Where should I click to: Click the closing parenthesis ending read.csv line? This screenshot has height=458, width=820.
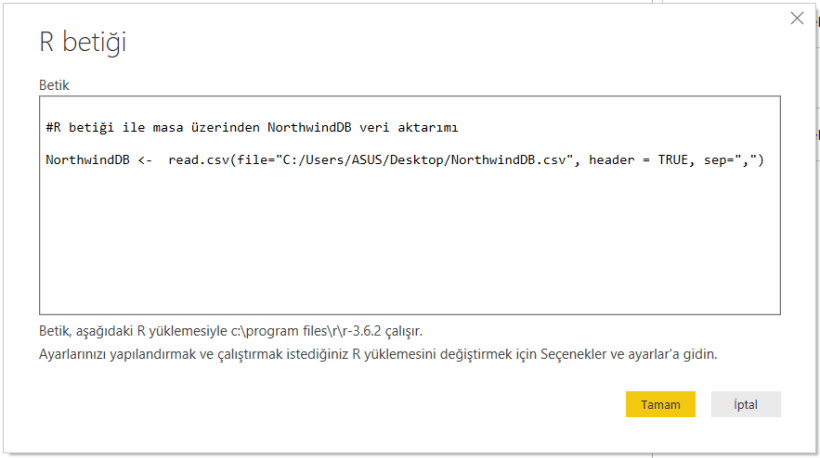point(762,160)
